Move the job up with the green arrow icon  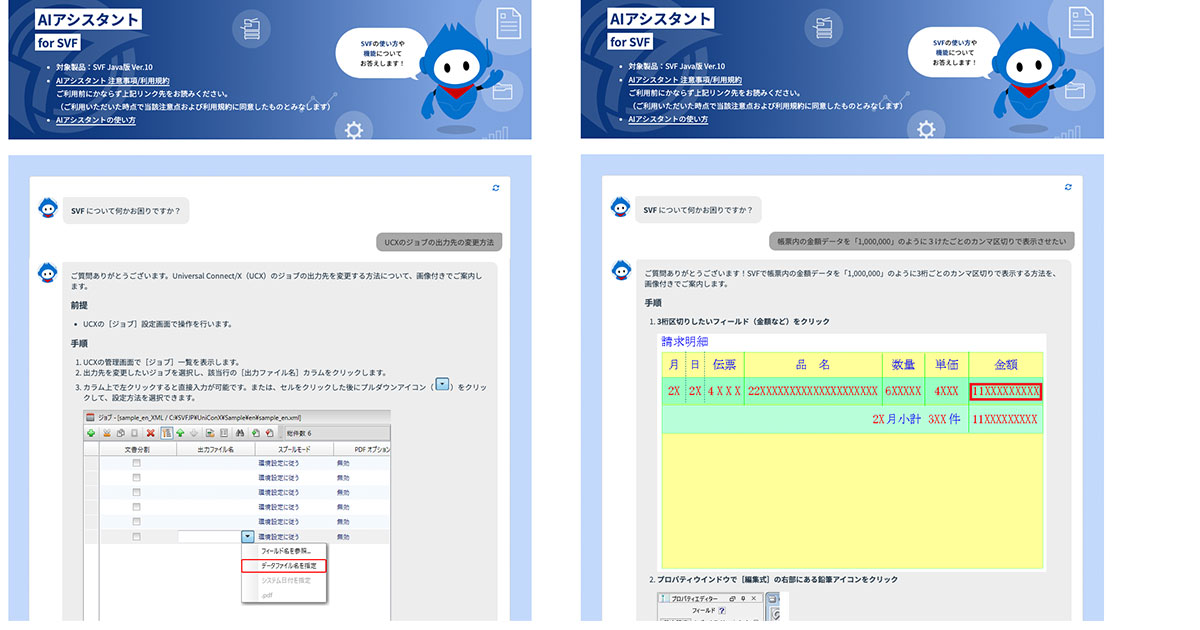(180, 432)
